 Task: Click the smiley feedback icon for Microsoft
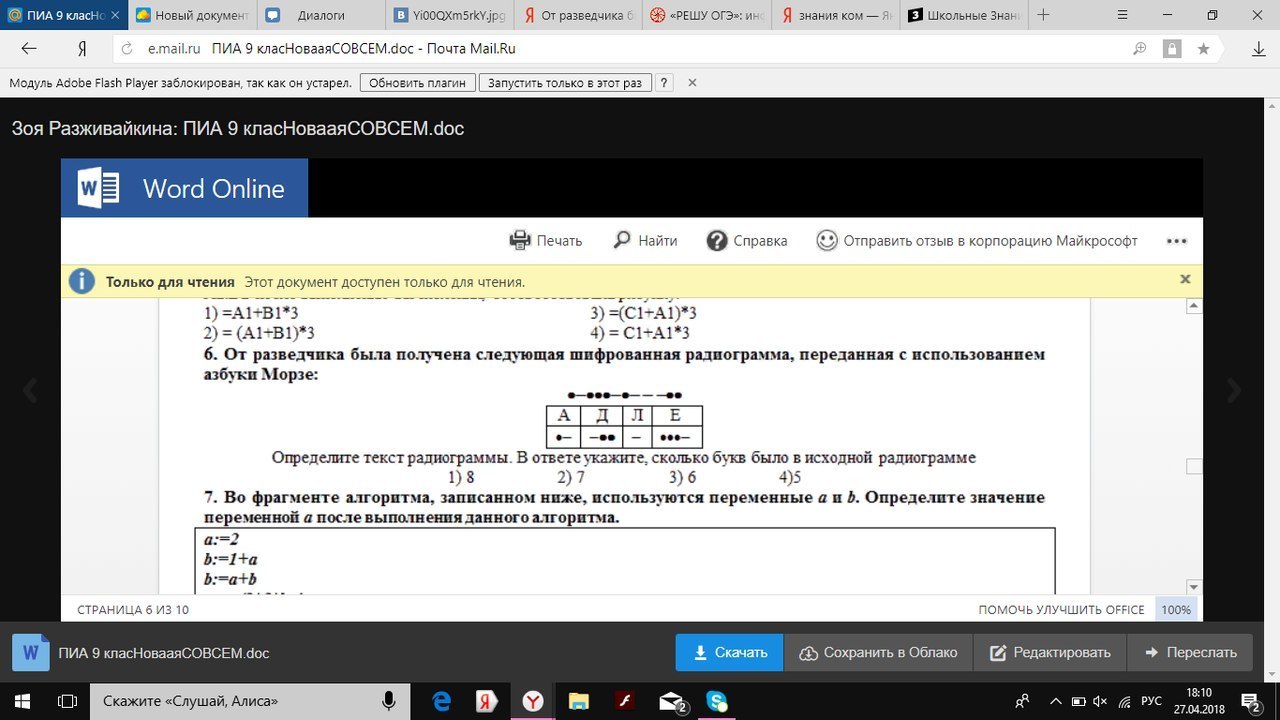coord(826,241)
